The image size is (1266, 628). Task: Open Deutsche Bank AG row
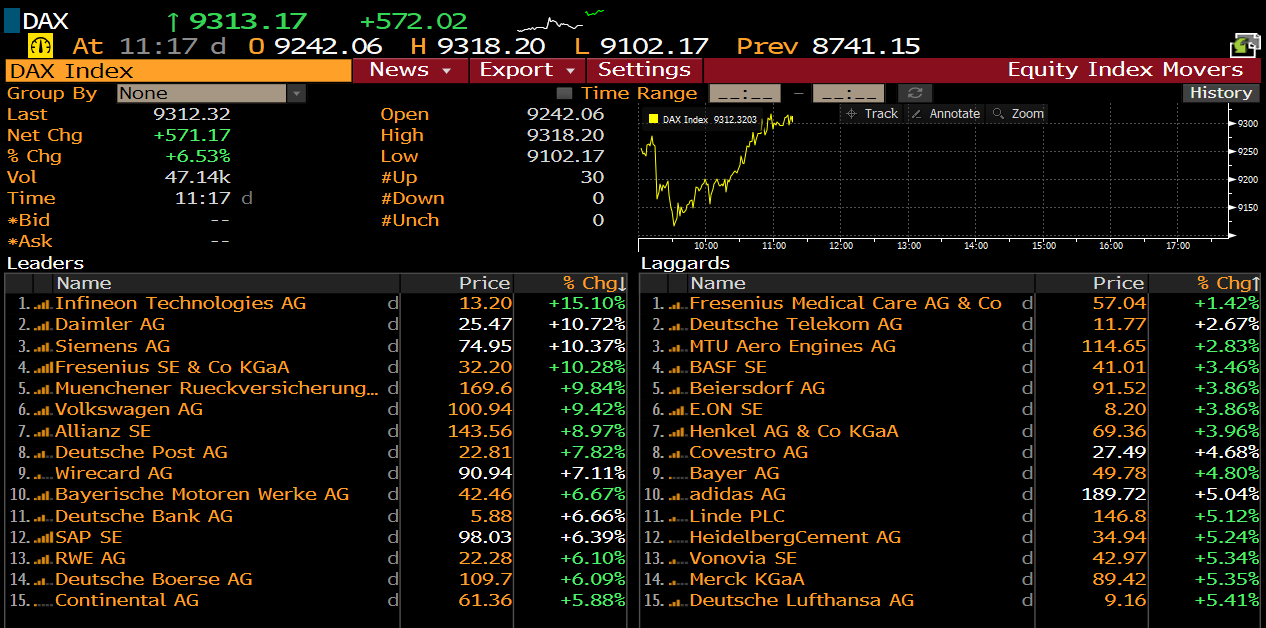[316, 516]
